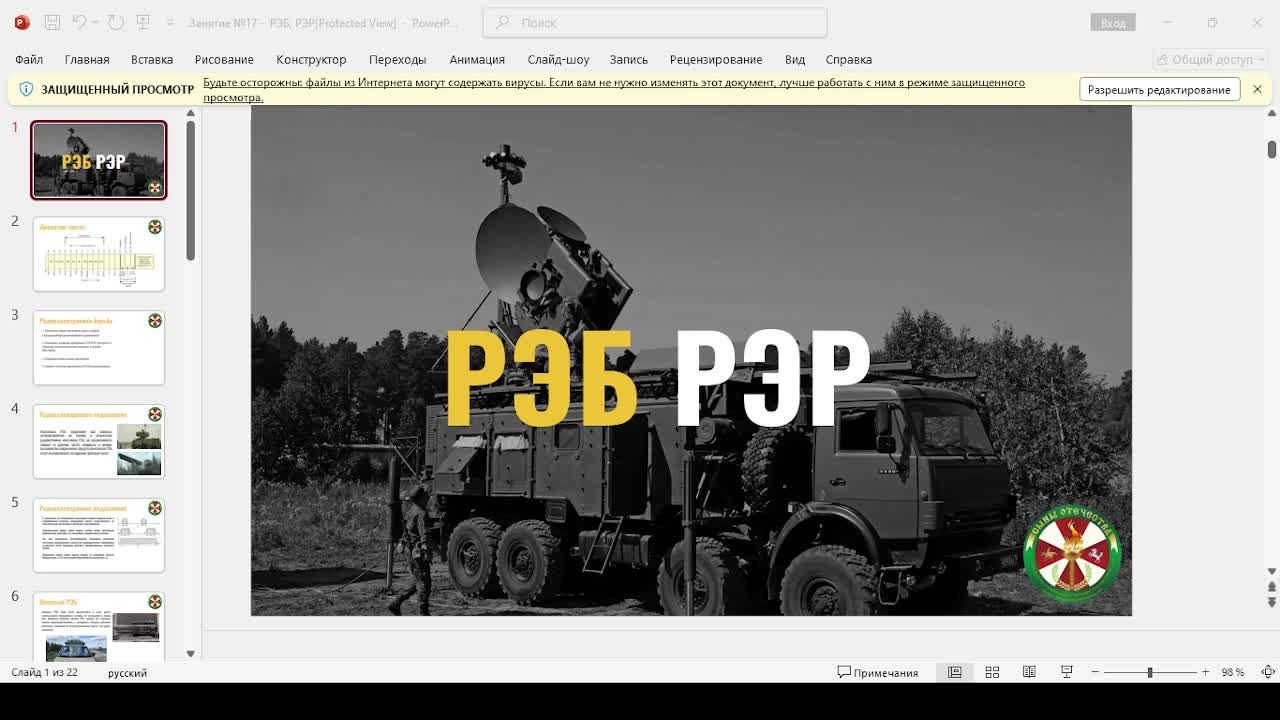Click the Слайд 1 из 22 status indicator
The height and width of the screenshot is (720, 1280).
(44, 672)
